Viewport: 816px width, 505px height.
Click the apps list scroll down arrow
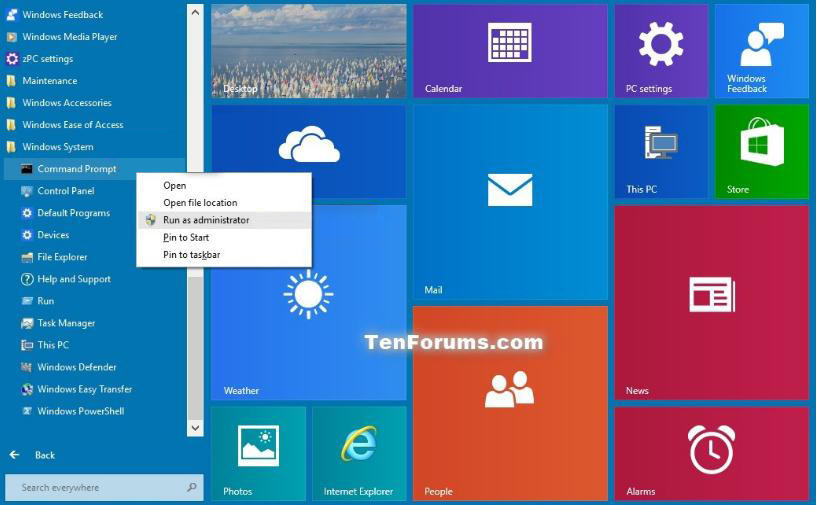195,428
